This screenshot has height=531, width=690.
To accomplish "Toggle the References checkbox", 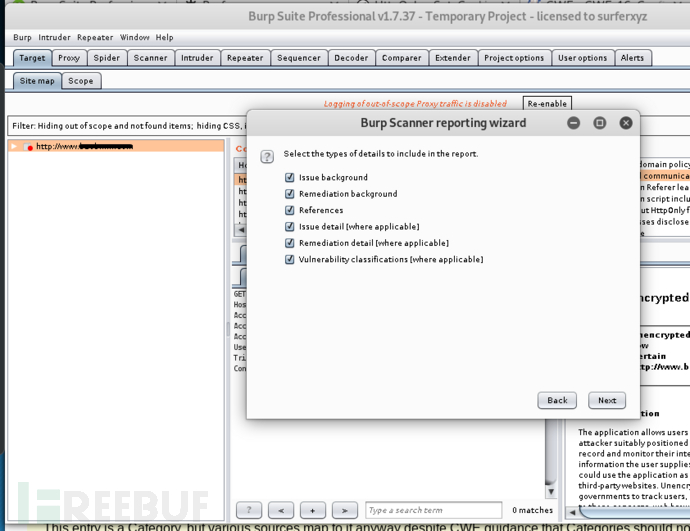I will pyautogui.click(x=289, y=210).
